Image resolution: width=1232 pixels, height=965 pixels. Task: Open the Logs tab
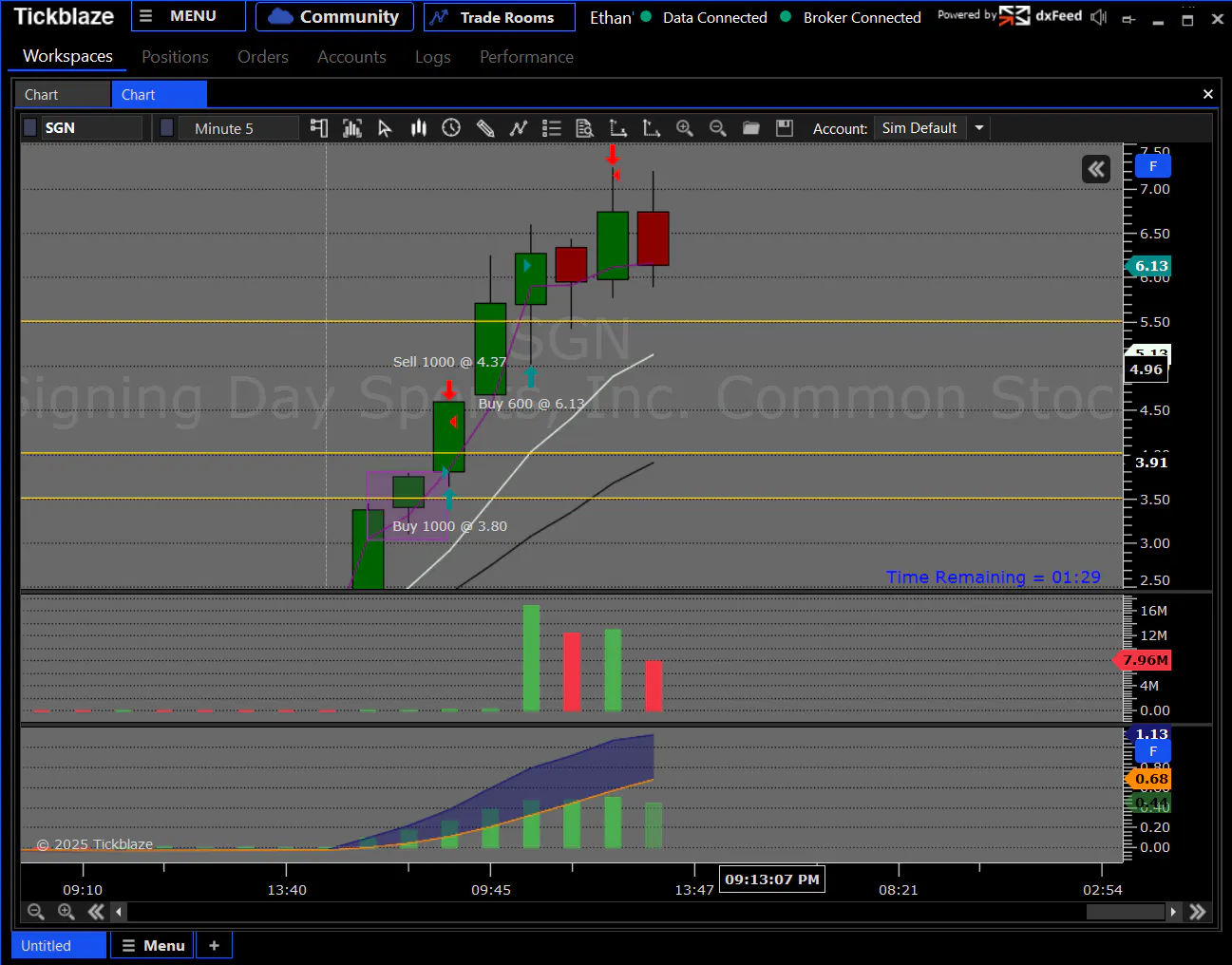(x=433, y=57)
